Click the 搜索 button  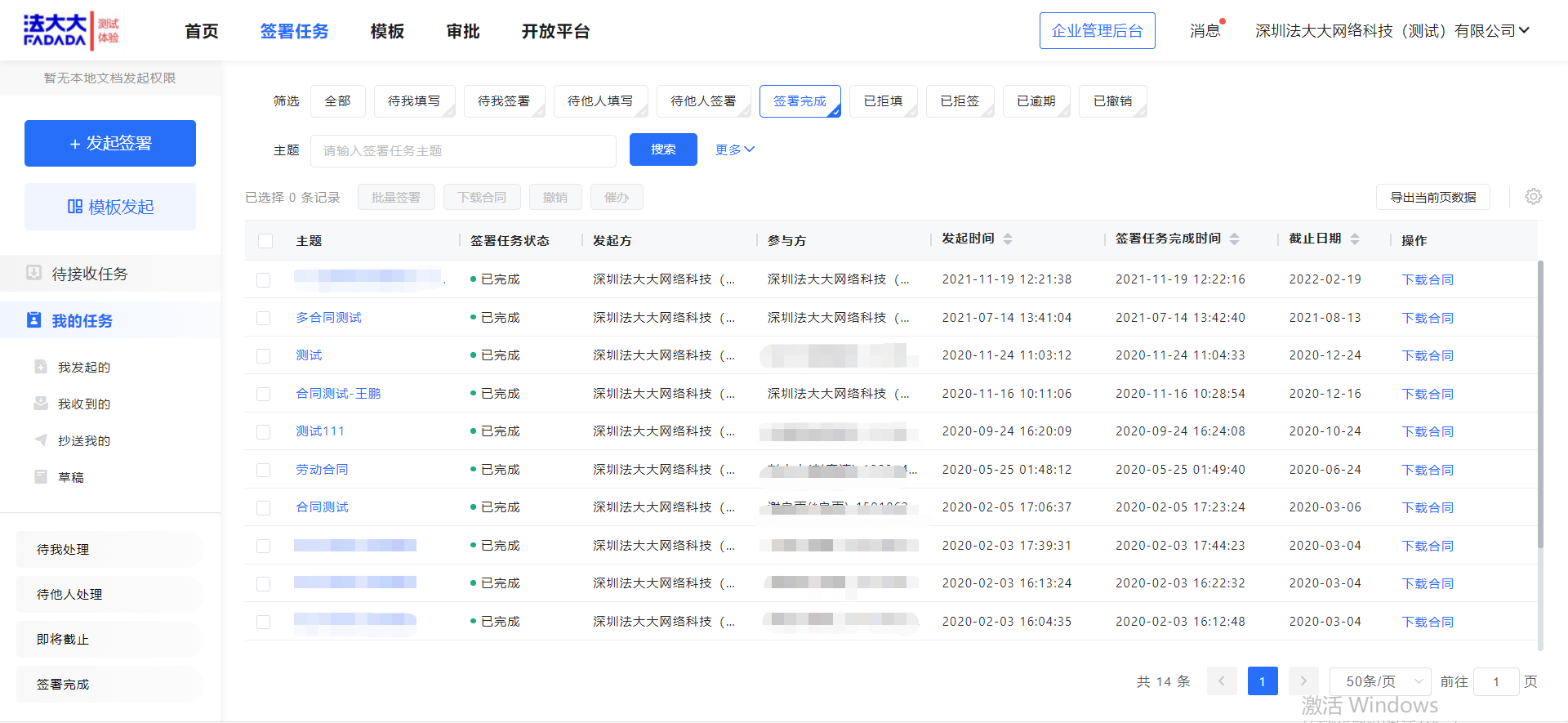tap(663, 150)
